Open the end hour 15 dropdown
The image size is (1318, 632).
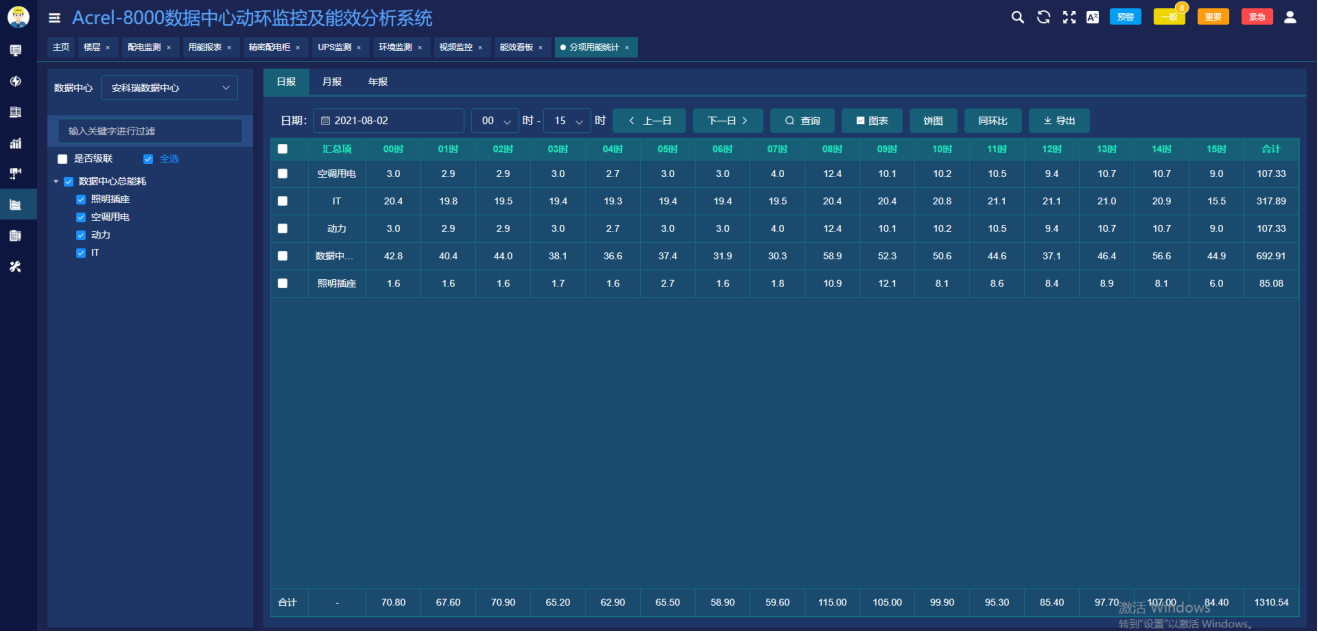(567, 121)
